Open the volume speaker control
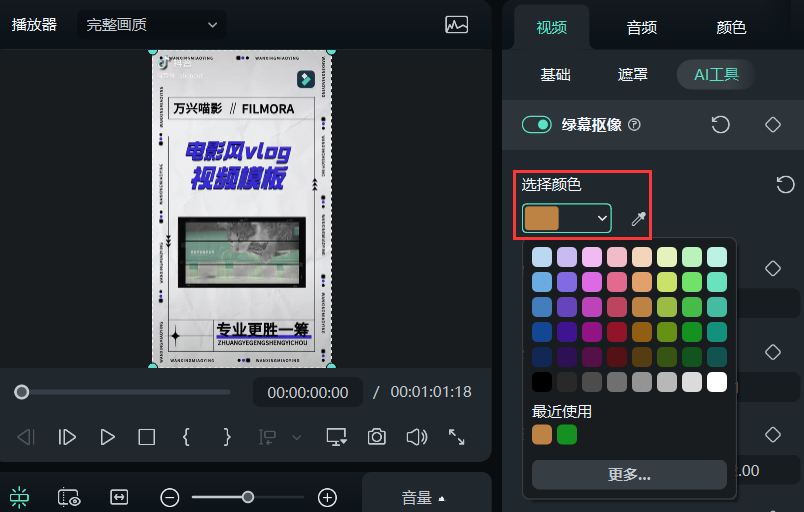 point(417,437)
